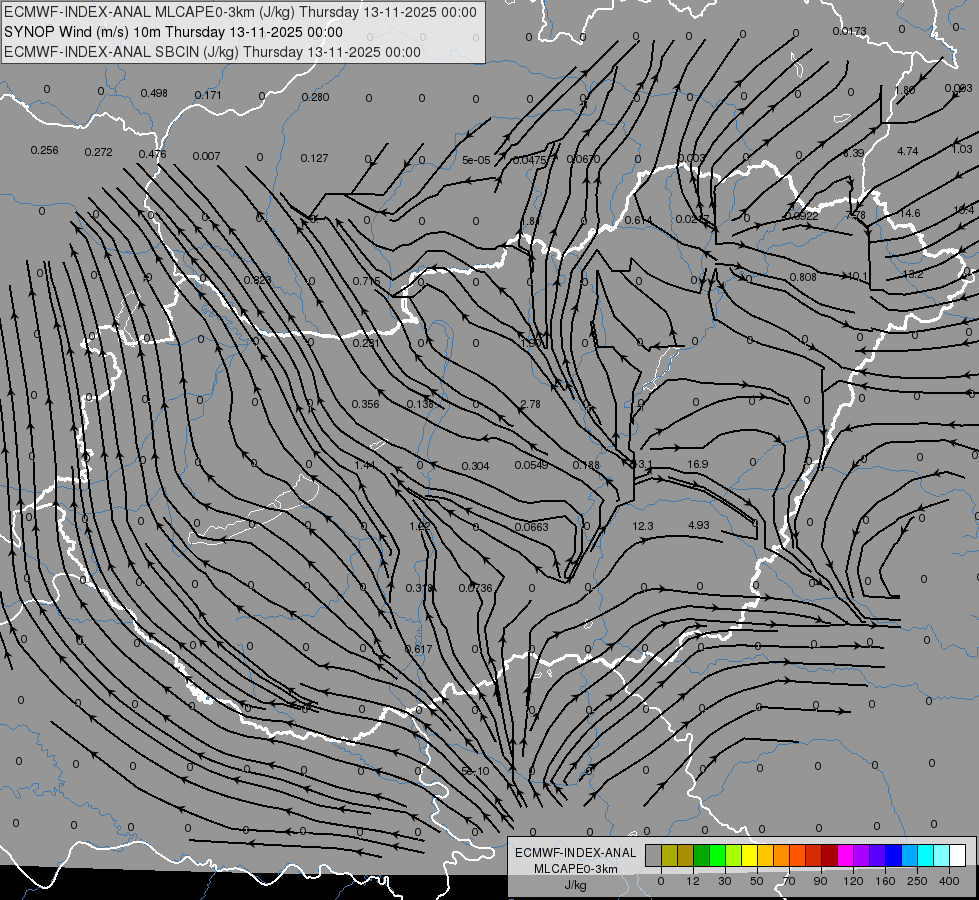This screenshot has width=979, height=900.
Task: Click the legend scale value 30
Action: click(725, 881)
